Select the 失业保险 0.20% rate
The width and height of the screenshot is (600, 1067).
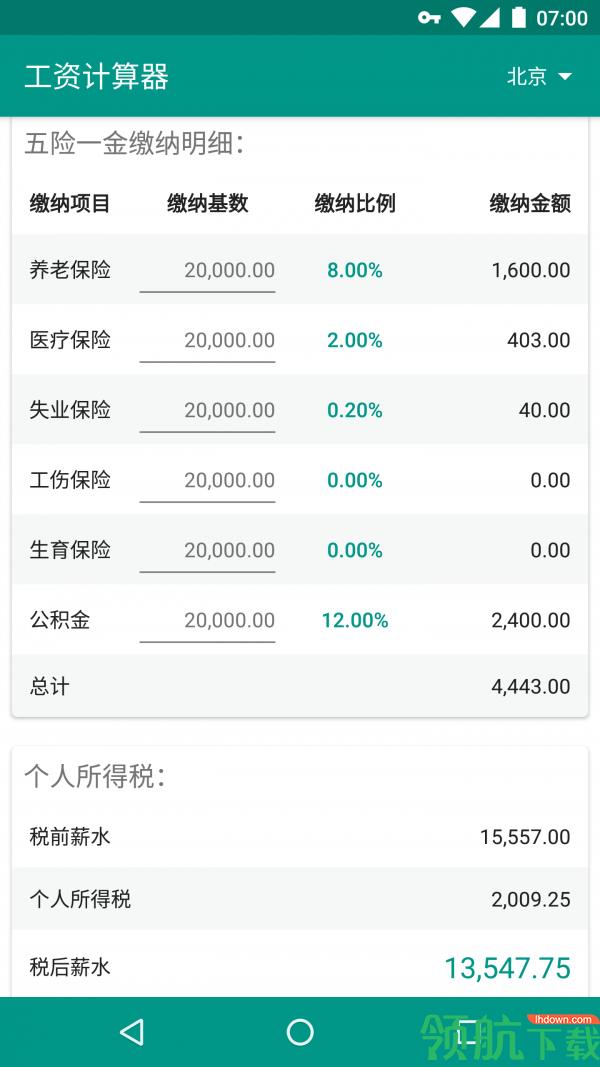[x=354, y=410]
